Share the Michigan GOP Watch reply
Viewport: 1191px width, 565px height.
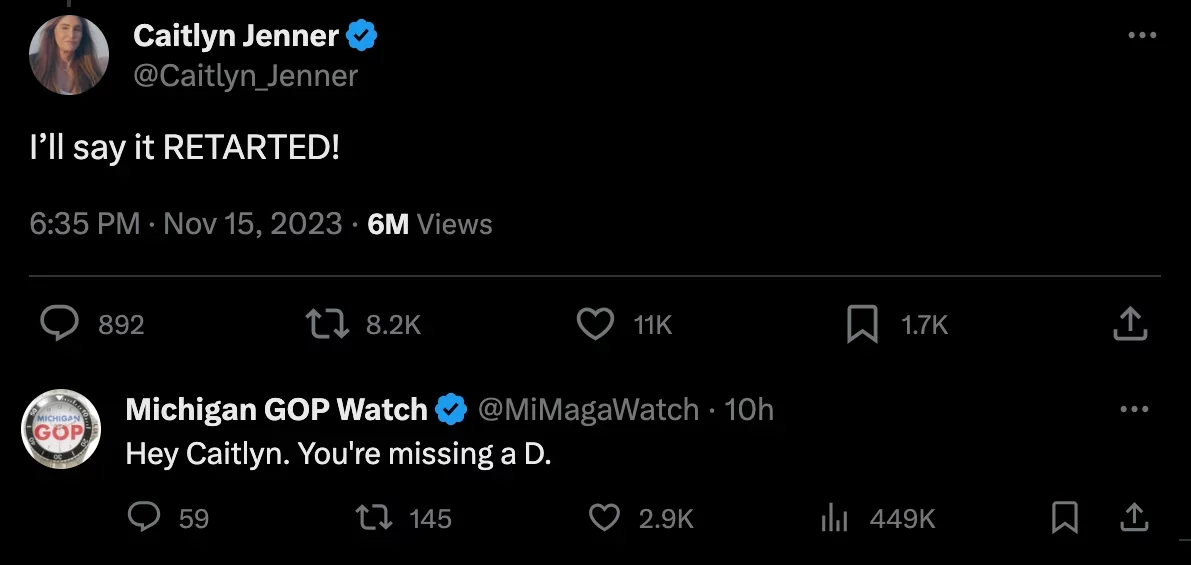[1133, 517]
